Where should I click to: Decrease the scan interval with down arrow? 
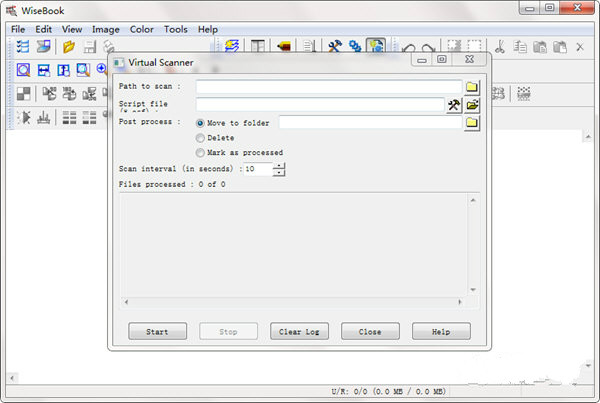[x=279, y=173]
